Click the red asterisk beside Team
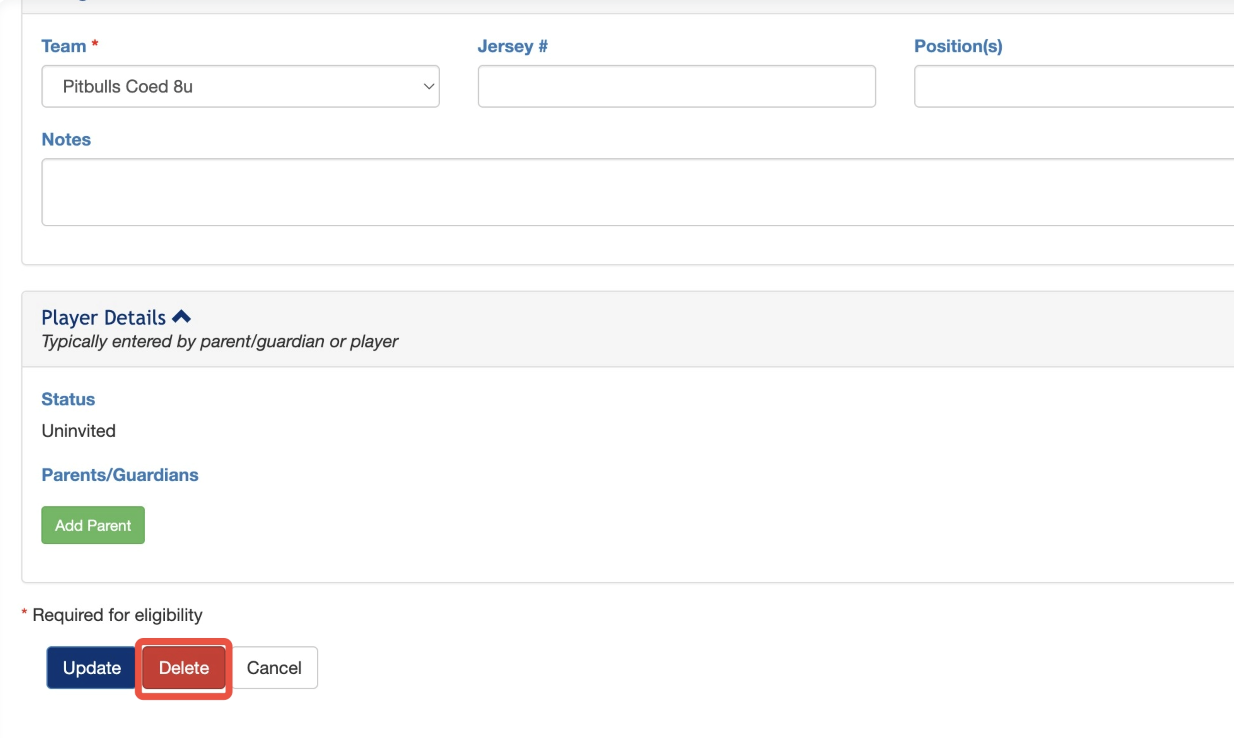This screenshot has height=738, width=1234. tap(95, 46)
